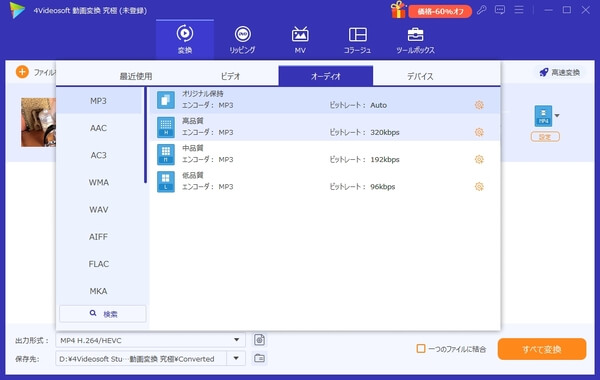This screenshot has height=380, width=600.
Task: Click the 中品質 preset icon
Action: (x=166, y=154)
